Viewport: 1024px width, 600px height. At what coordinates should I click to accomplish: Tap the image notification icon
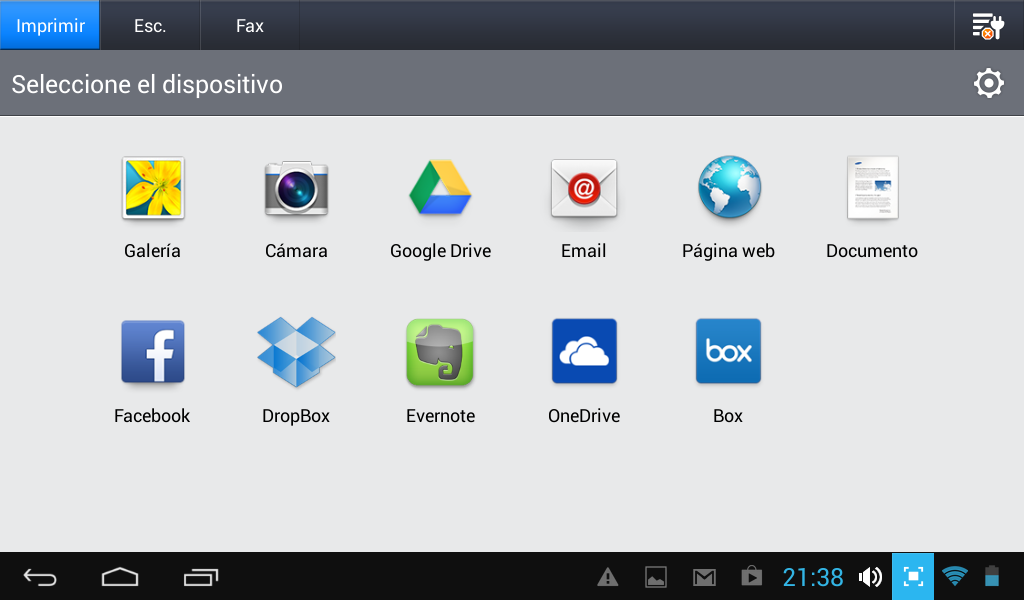pos(656,577)
